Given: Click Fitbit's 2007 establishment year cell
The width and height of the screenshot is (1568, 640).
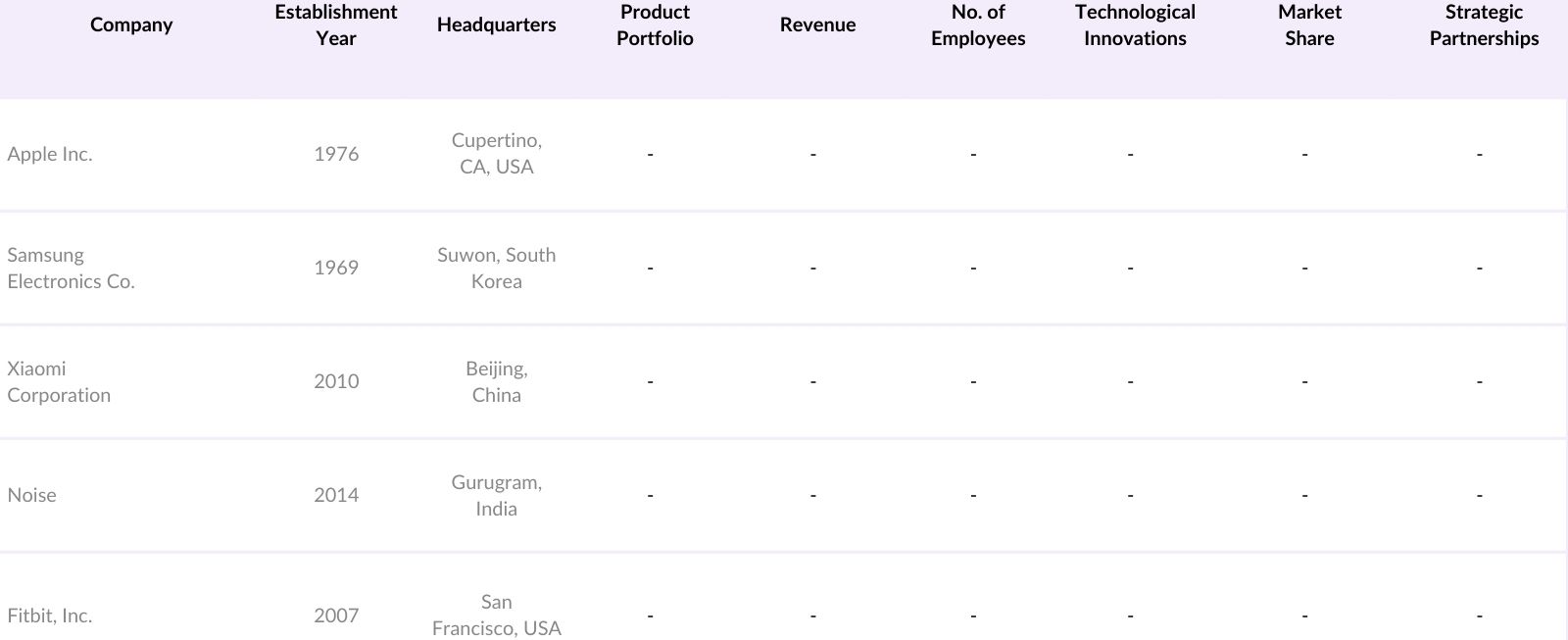Looking at the screenshot, I should (336, 615).
